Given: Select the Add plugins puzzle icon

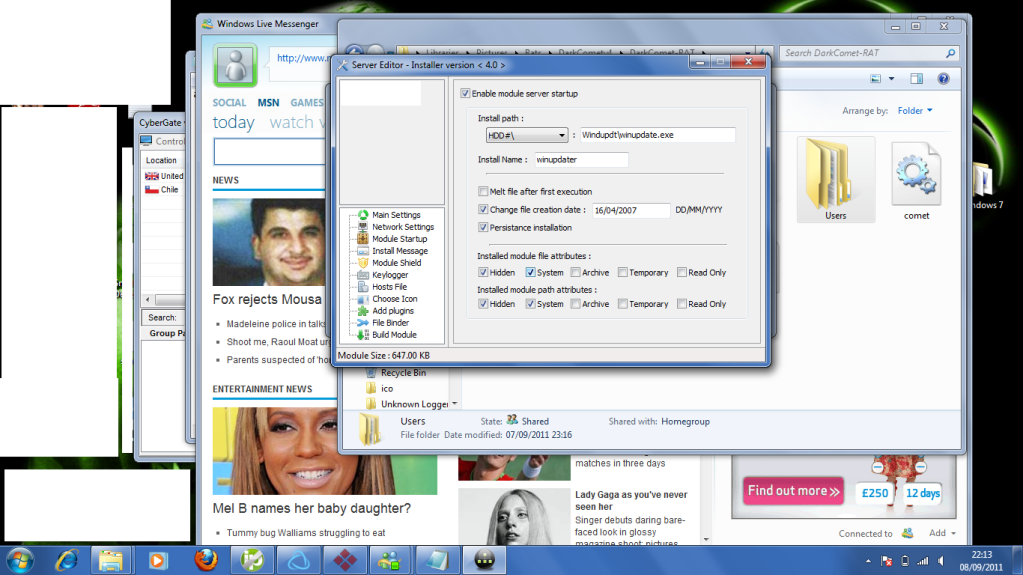Looking at the screenshot, I should tap(363, 311).
